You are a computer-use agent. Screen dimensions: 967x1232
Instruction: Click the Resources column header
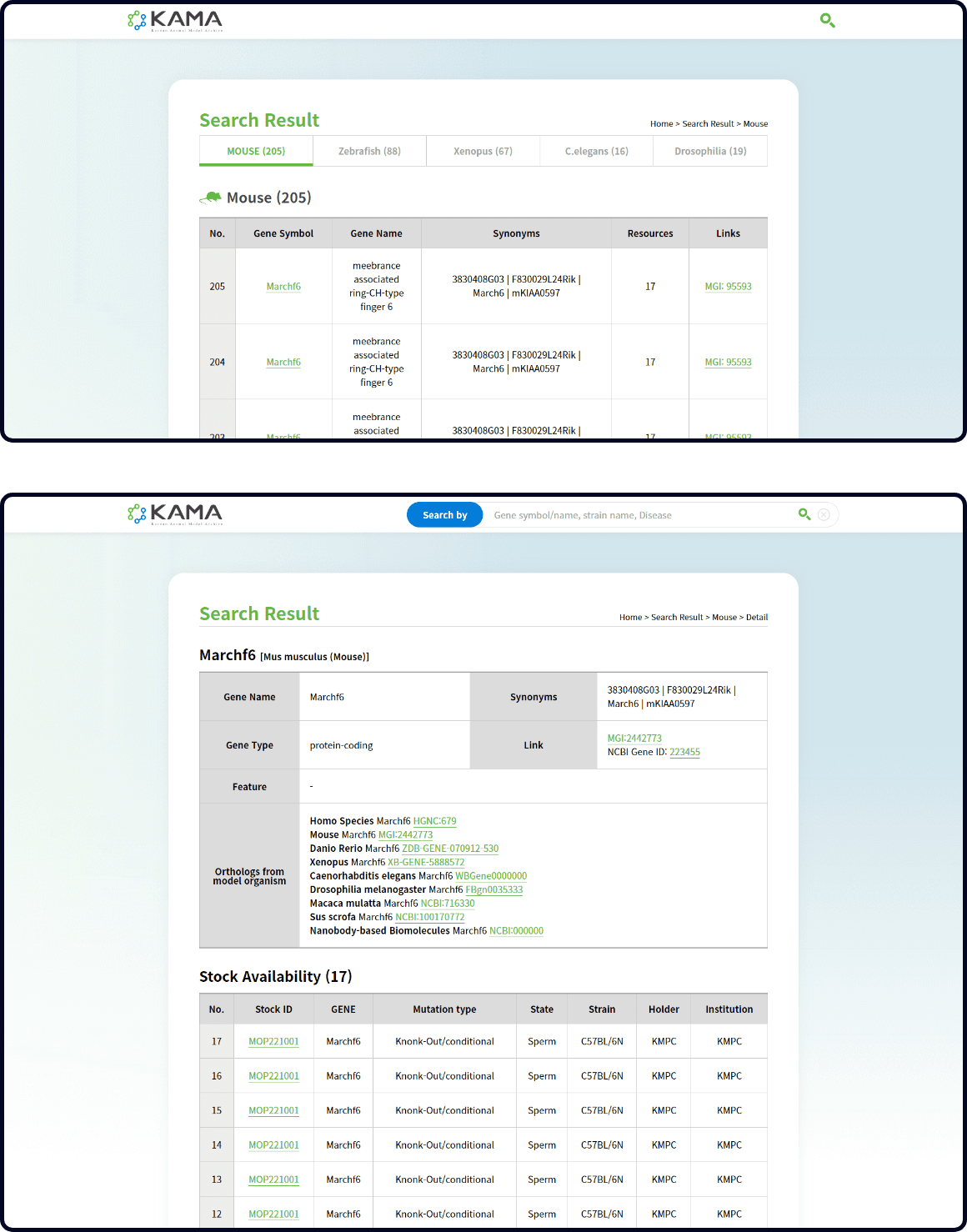(650, 233)
